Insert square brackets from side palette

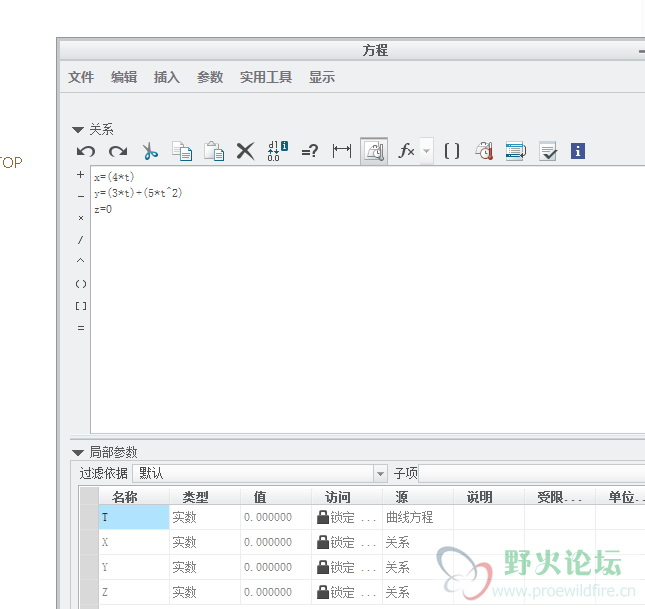coord(81,306)
